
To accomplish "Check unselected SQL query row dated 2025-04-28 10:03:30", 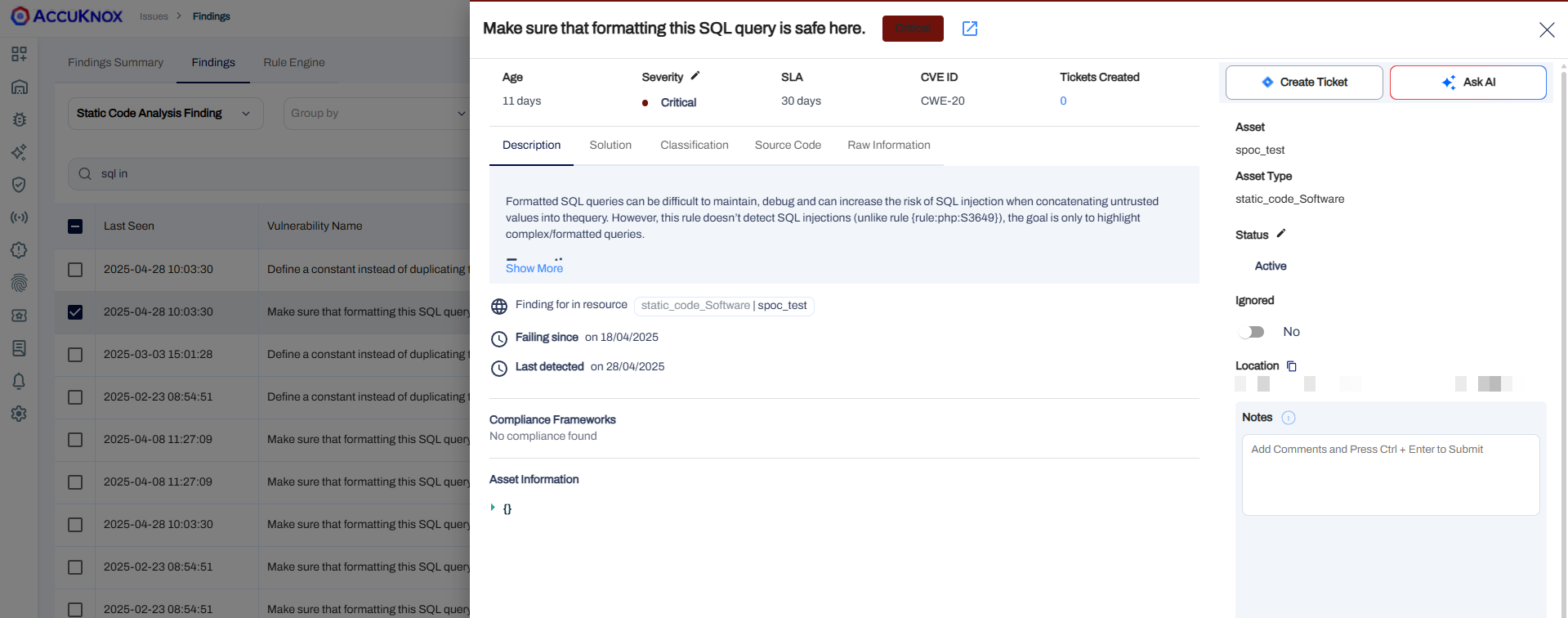I will [x=75, y=525].
